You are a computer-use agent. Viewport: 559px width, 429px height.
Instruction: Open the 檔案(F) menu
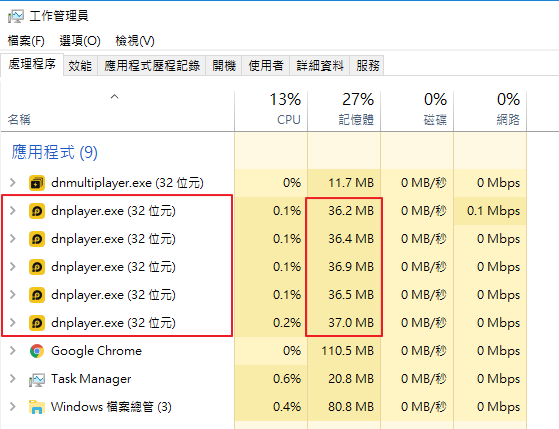click(x=26, y=41)
